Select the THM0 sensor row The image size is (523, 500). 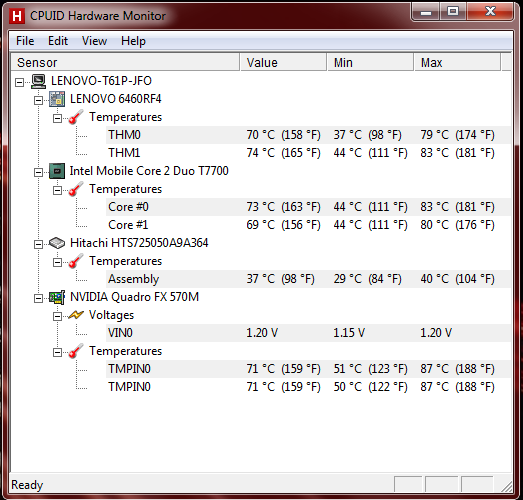coord(309,135)
